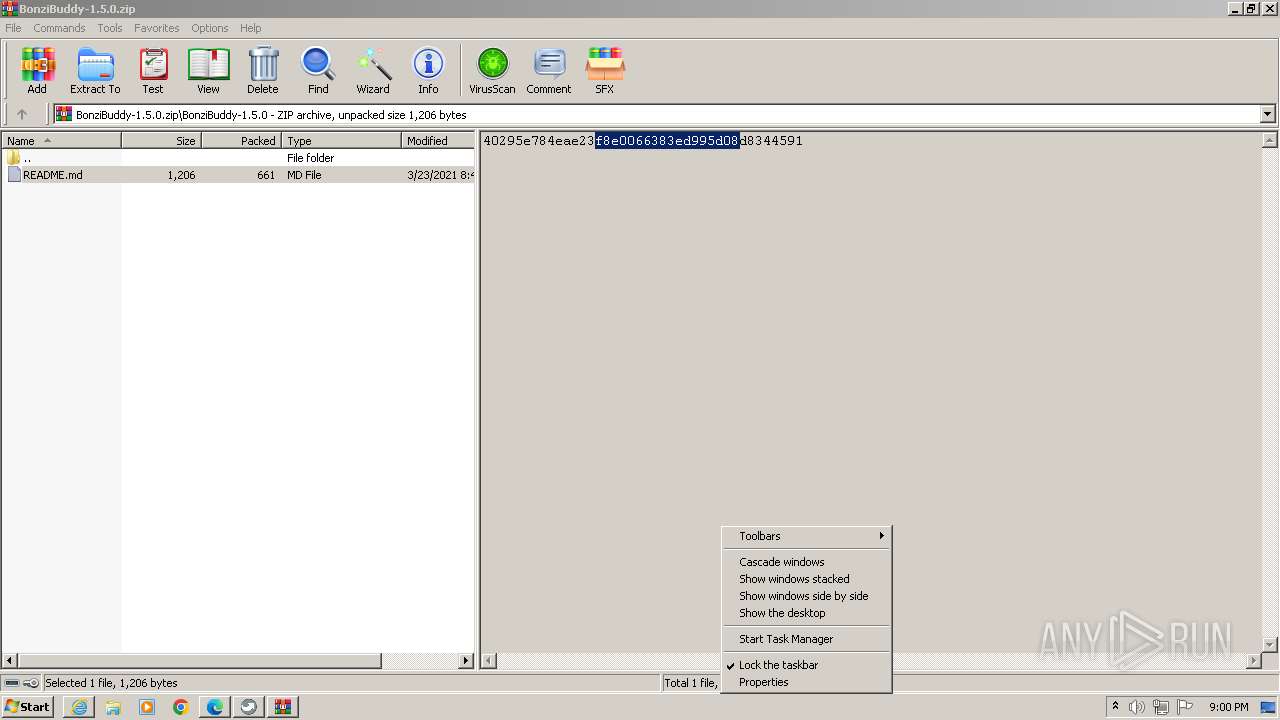Go up one folder level arrow
1280x720 pixels.
pos(22,114)
